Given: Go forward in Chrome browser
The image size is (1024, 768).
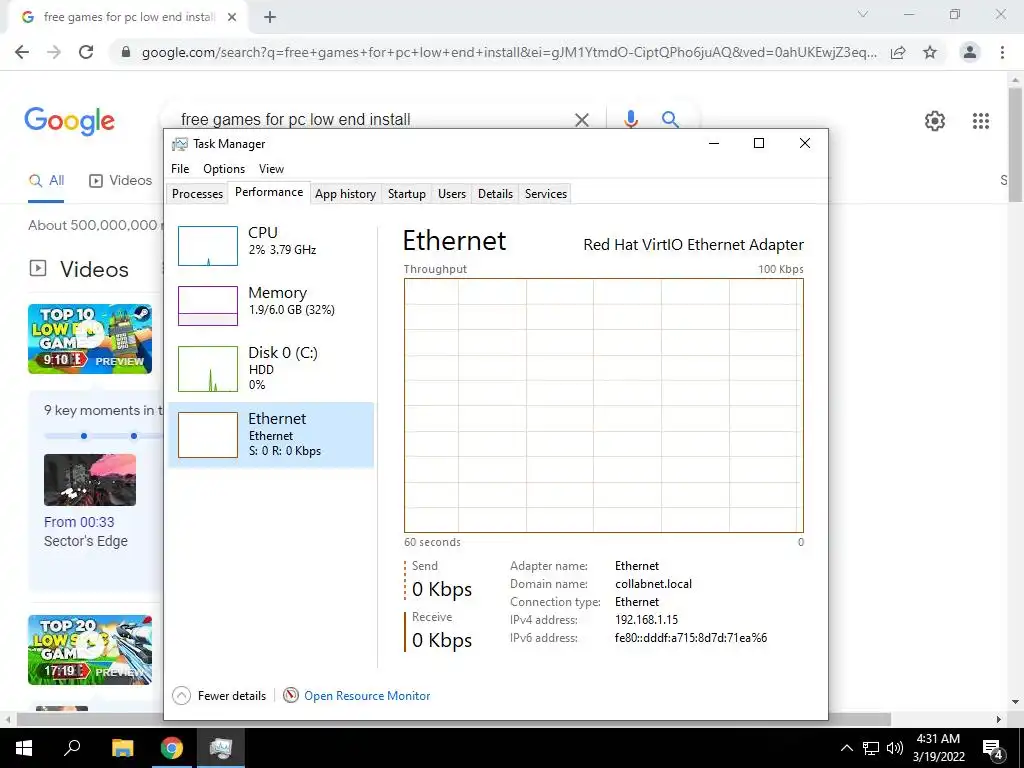Looking at the screenshot, I should 54,52.
